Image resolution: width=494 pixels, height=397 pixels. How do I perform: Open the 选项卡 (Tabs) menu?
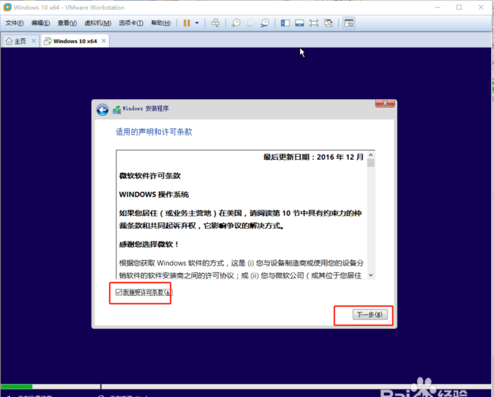(131, 23)
